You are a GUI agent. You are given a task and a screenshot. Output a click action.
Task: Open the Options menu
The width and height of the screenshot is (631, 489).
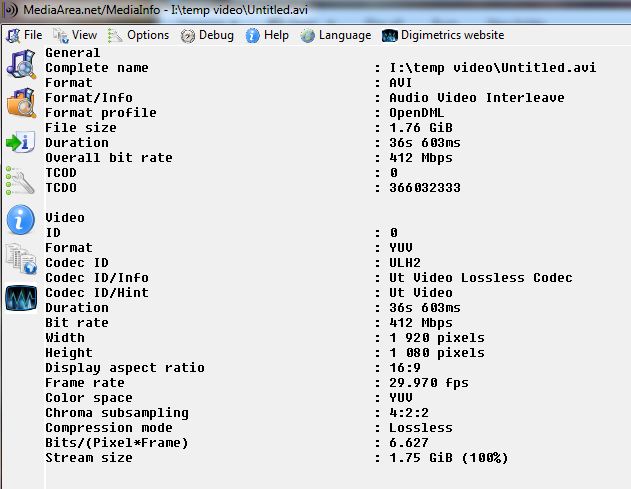(139, 35)
